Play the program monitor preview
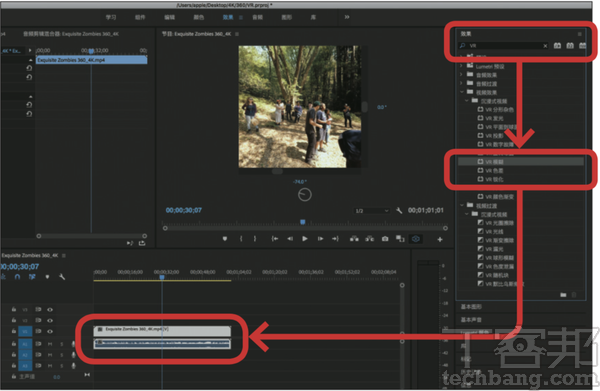Image resolution: width=600 pixels, height=391 pixels. pyautogui.click(x=305, y=239)
